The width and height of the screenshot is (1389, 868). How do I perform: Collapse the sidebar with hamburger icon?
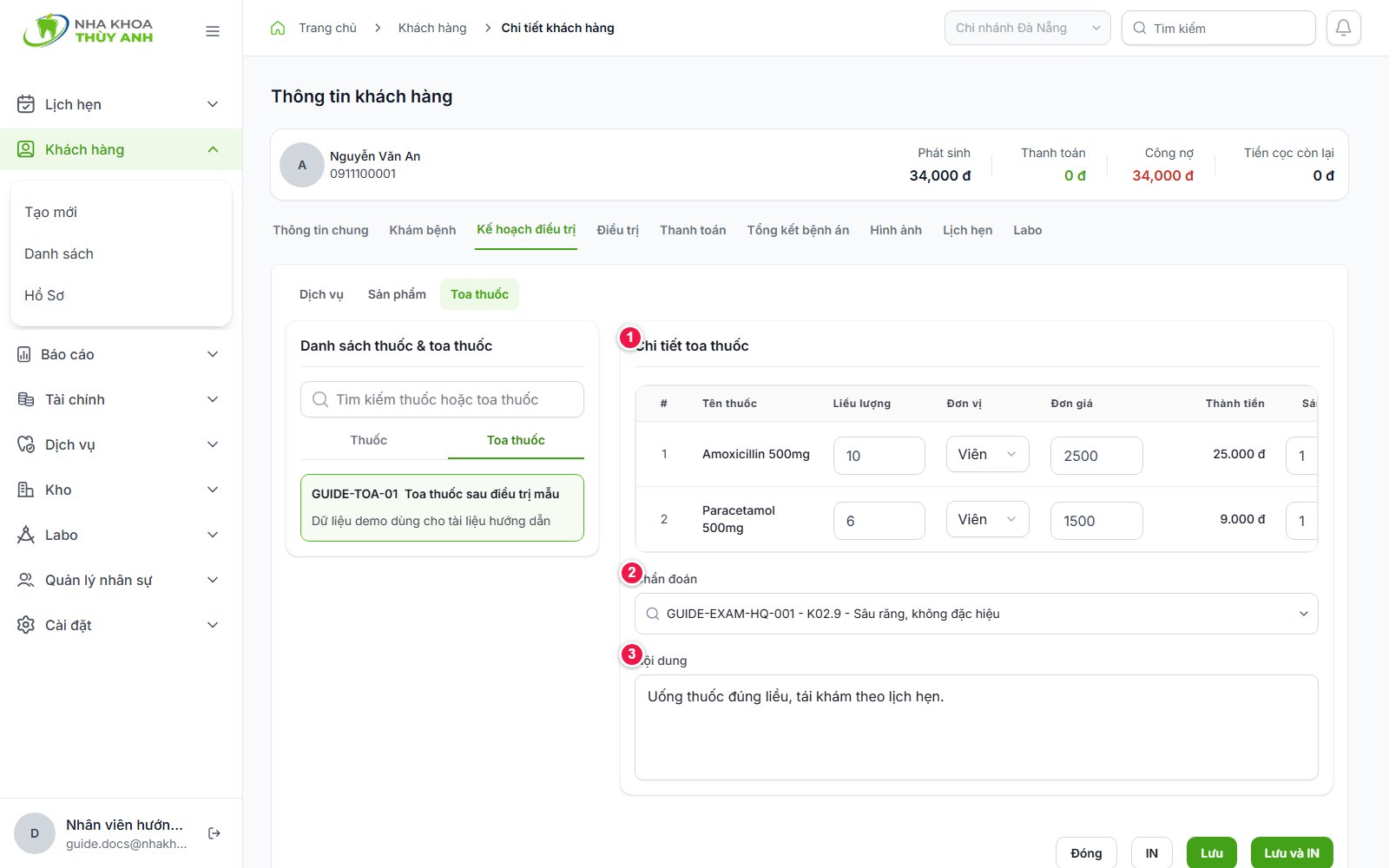tap(213, 31)
